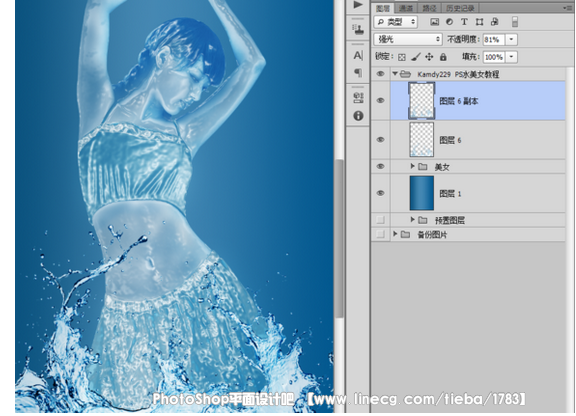576x416 pixels.
Task: Hide the 美女 group
Action: pyautogui.click(x=381, y=166)
